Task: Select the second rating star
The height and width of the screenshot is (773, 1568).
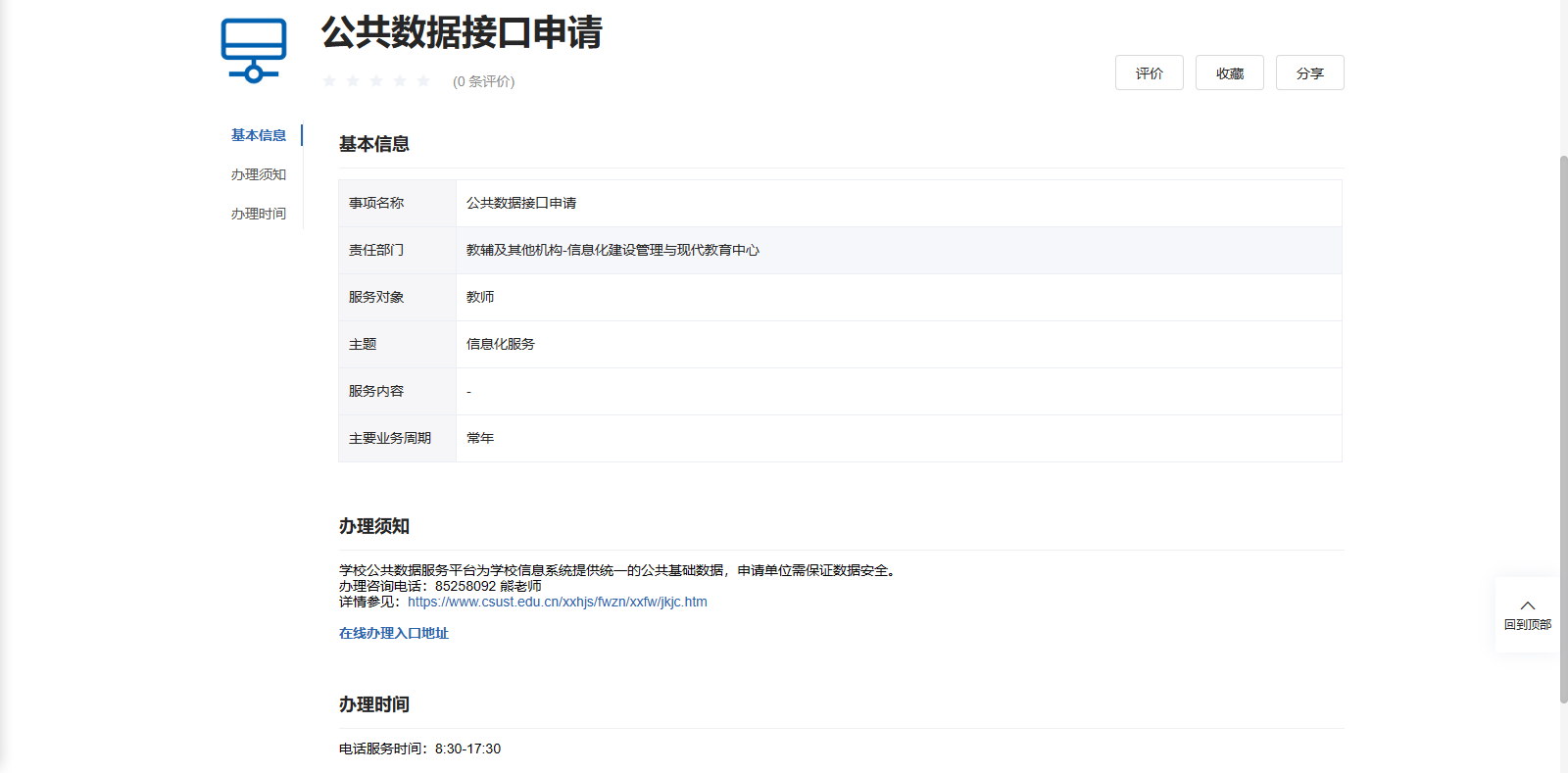Action: tap(353, 81)
